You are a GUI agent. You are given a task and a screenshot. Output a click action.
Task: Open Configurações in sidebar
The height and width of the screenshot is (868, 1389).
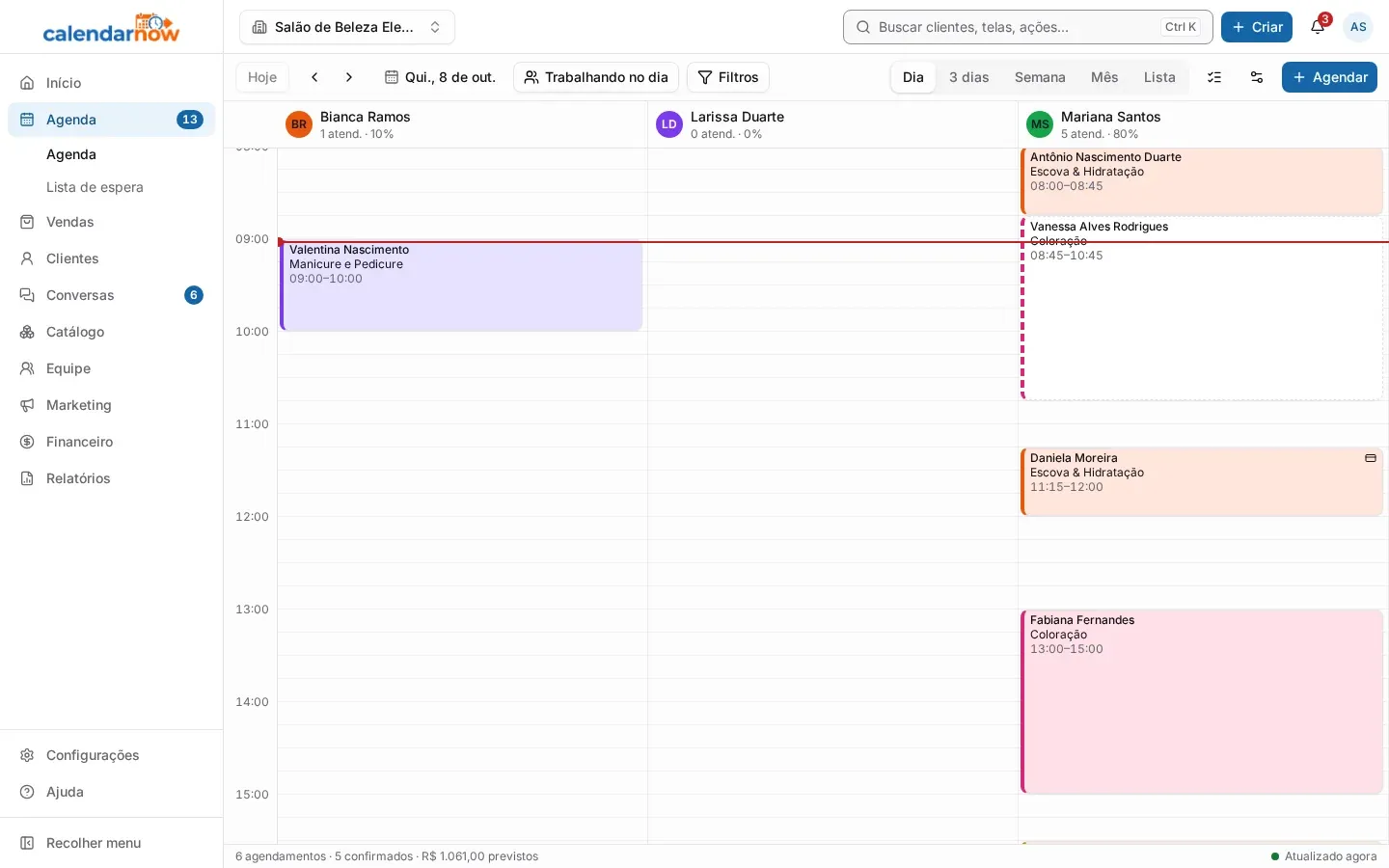point(111,755)
